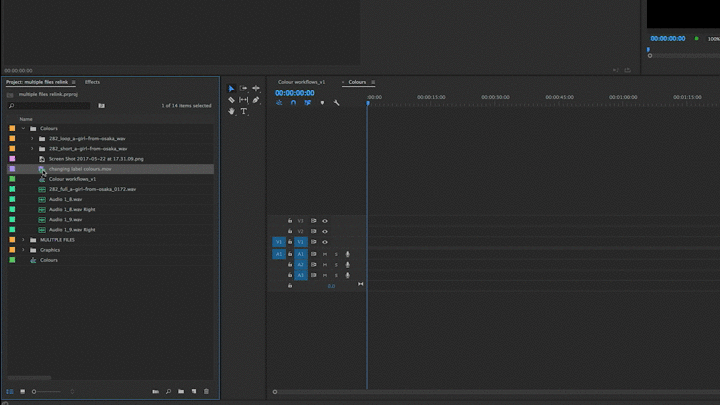Choose the Type tool
Screen dimensions: 720x405
(x=243, y=111)
